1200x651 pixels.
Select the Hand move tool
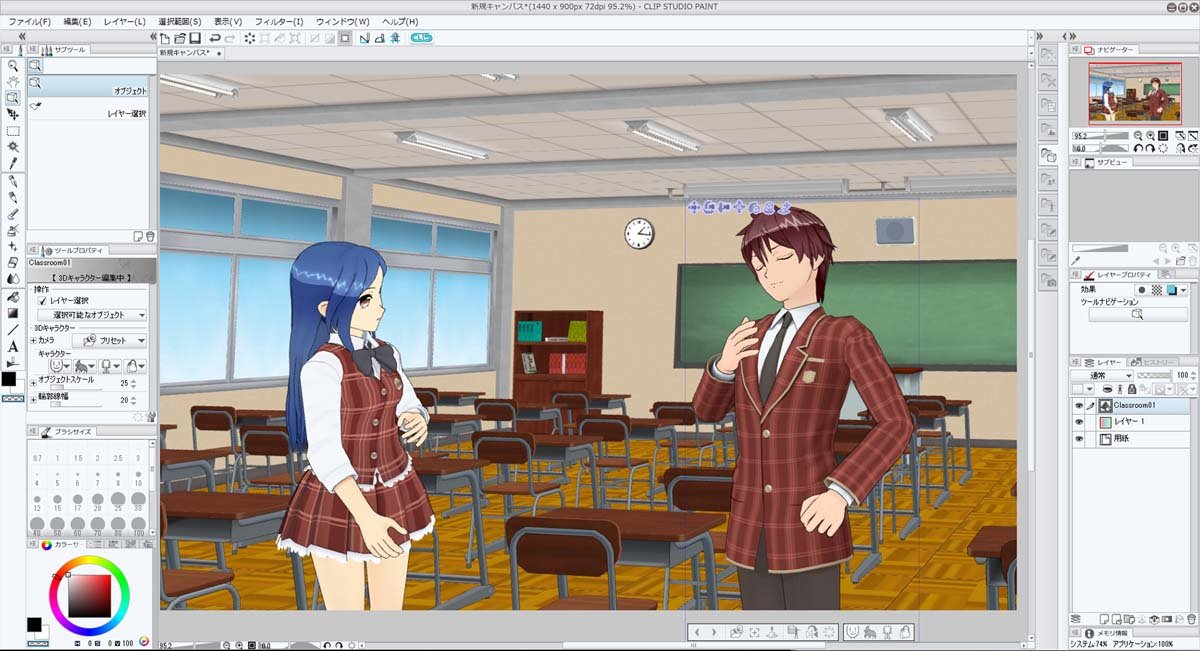coord(13,81)
